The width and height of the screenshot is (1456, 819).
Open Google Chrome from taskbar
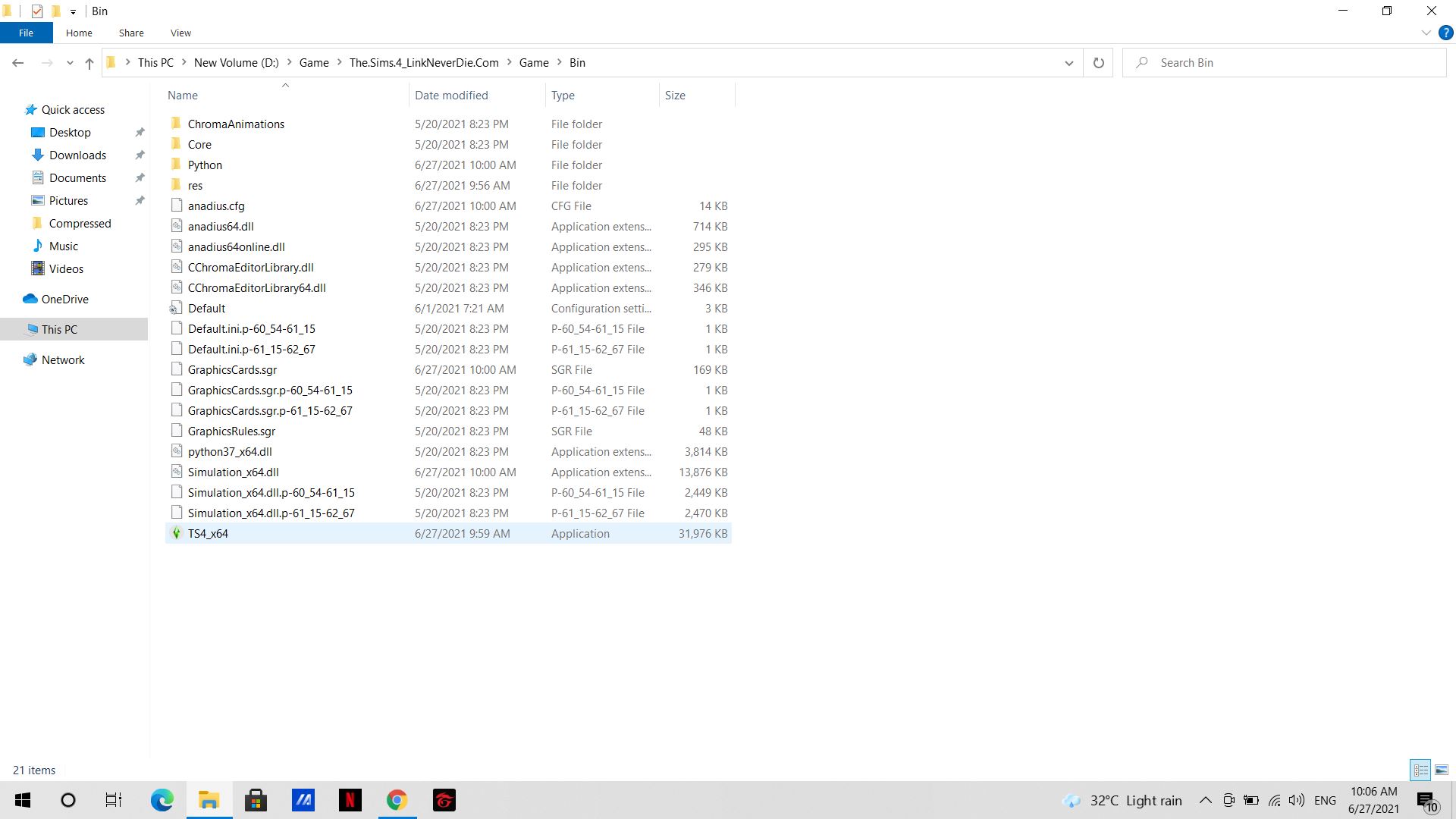point(397,800)
